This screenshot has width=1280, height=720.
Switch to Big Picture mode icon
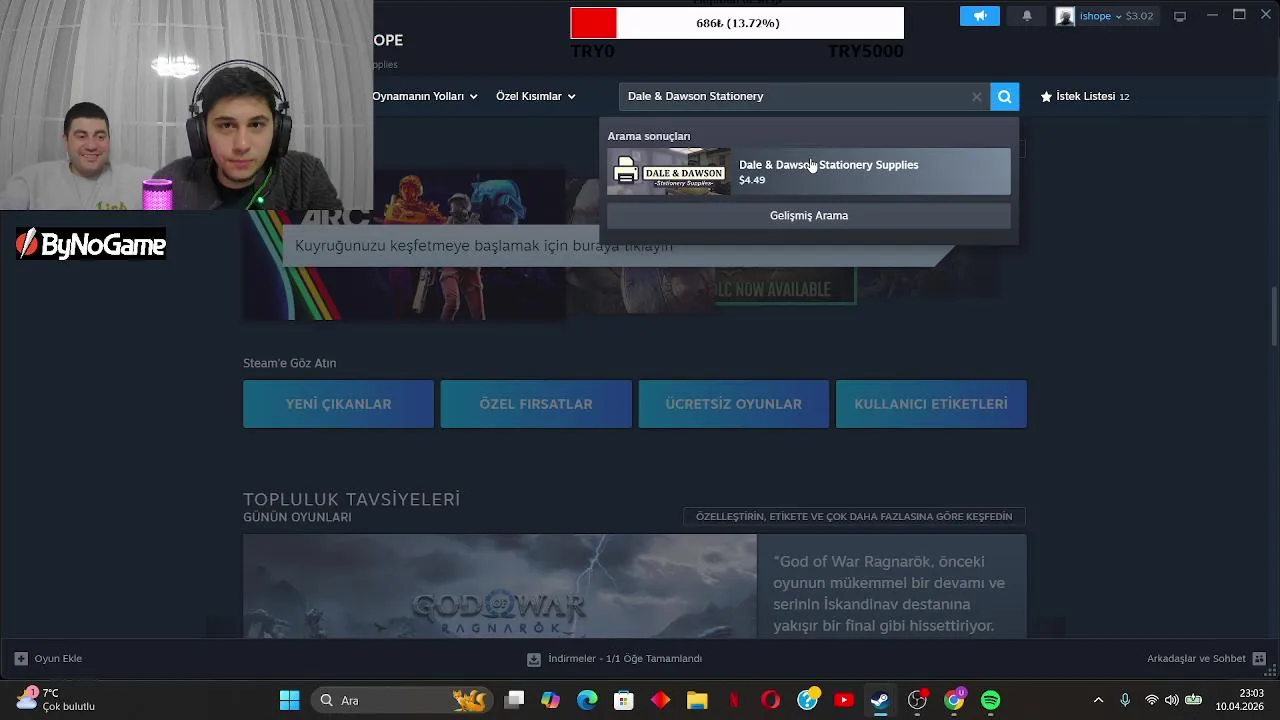tap(1180, 16)
